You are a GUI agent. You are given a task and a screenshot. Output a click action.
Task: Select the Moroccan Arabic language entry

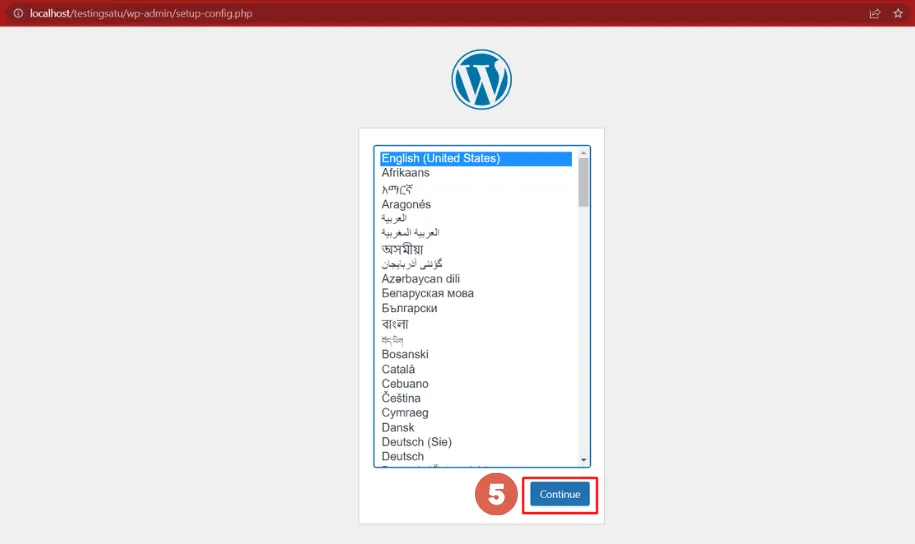pos(476,233)
